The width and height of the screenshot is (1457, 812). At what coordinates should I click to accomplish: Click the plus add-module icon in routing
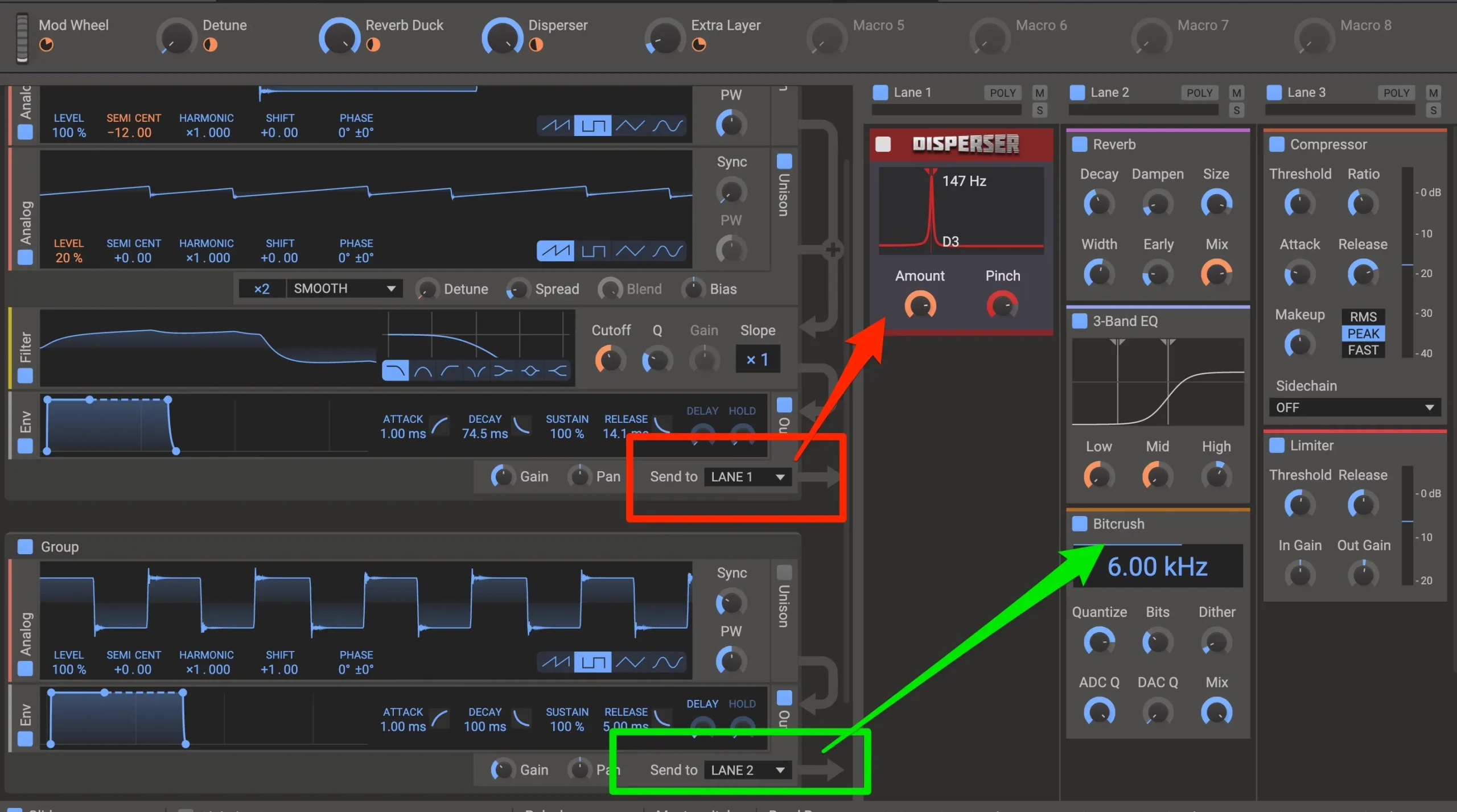[833, 249]
